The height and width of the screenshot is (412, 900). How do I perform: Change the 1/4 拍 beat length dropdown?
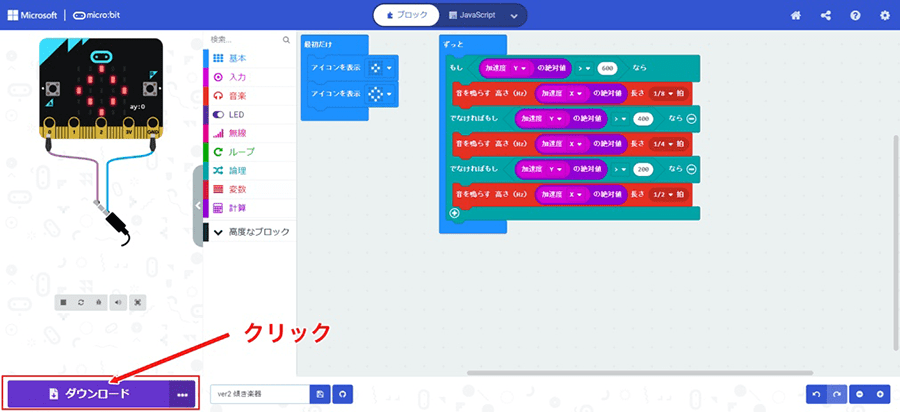click(x=664, y=144)
